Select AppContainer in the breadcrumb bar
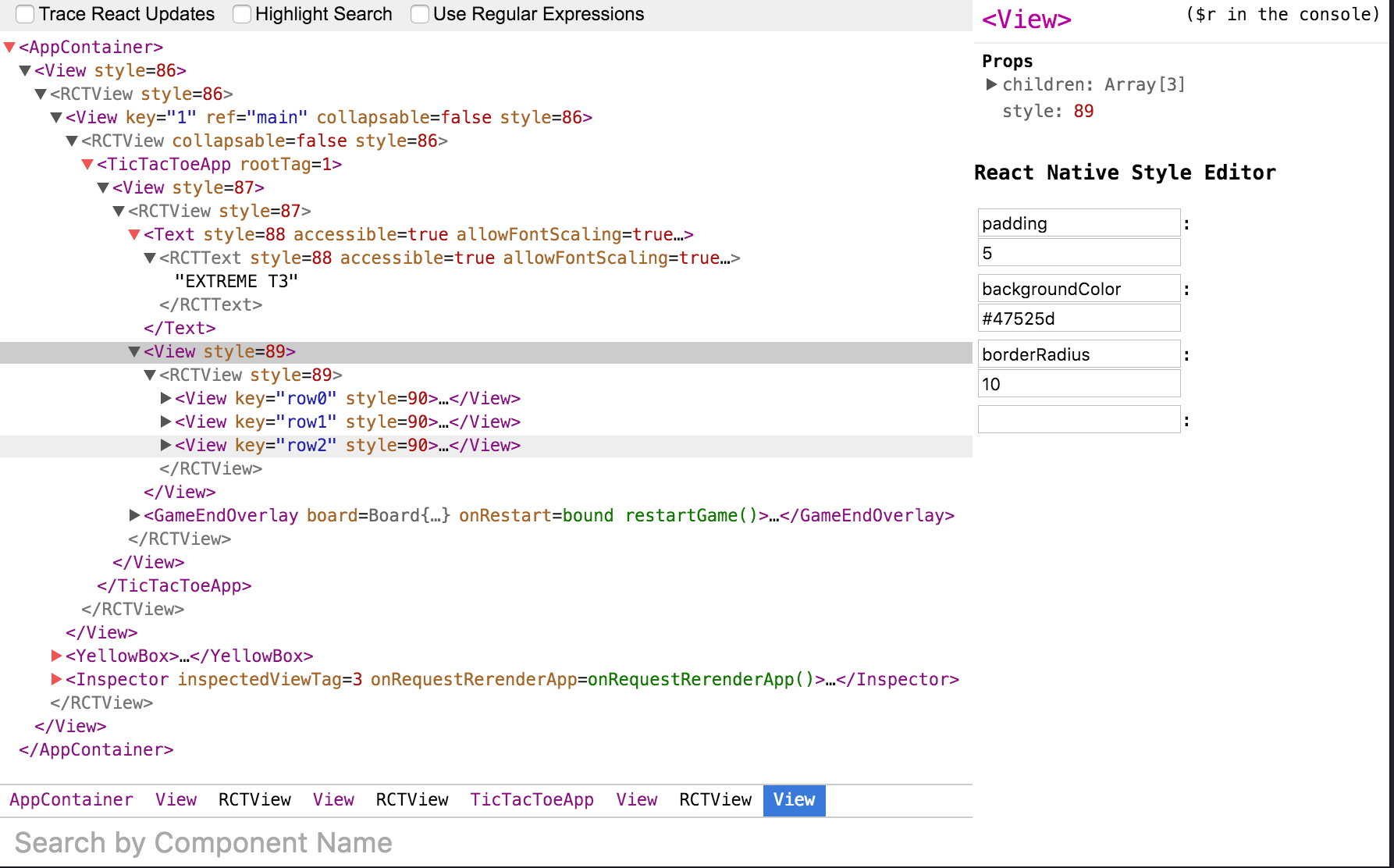The width and height of the screenshot is (1394, 868). [x=71, y=800]
